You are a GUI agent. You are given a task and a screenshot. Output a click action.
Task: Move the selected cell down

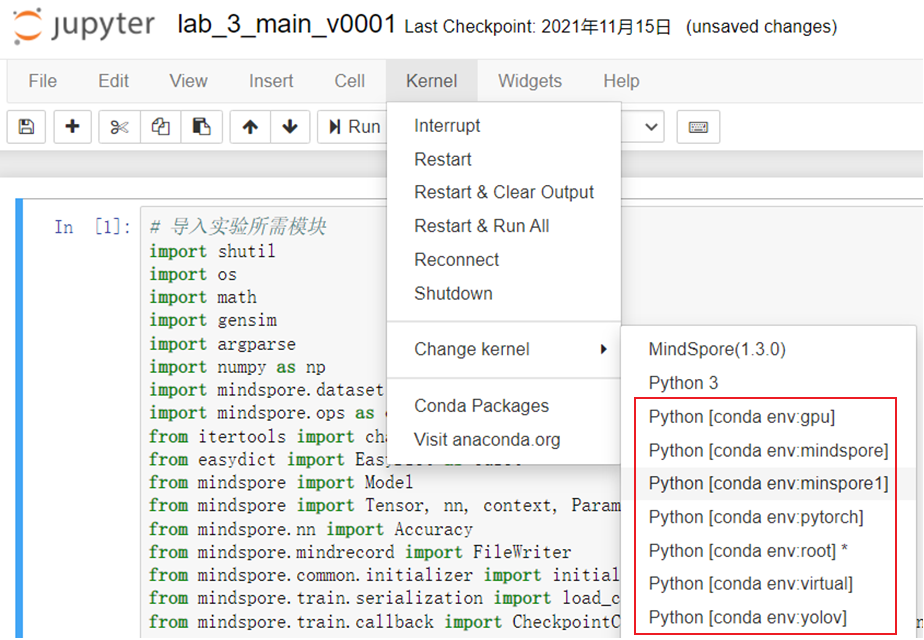(287, 126)
